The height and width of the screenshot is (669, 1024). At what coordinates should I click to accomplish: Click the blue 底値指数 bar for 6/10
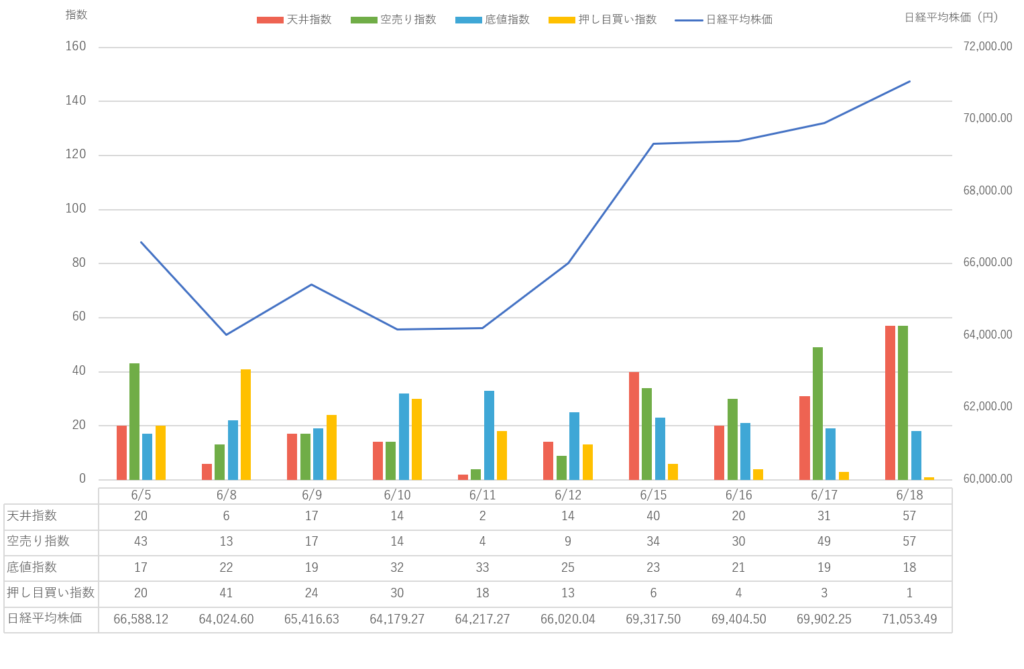[x=404, y=437]
